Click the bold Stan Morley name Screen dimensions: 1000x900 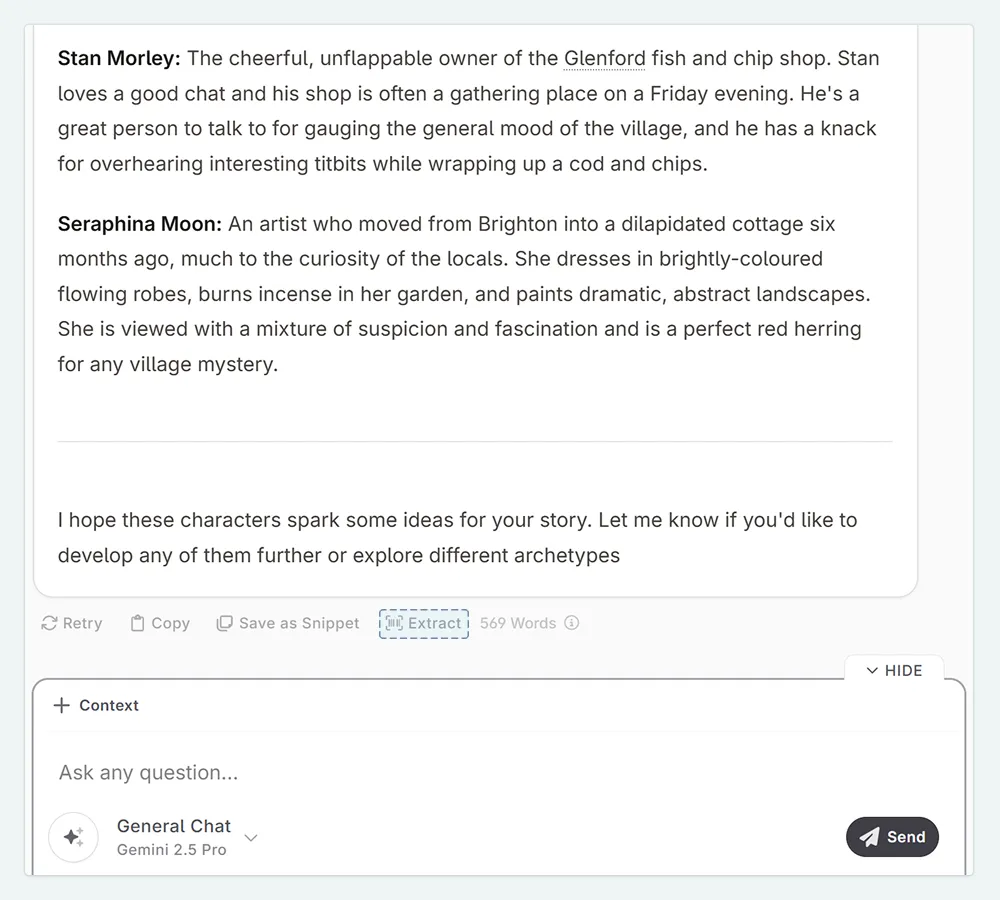(x=119, y=58)
